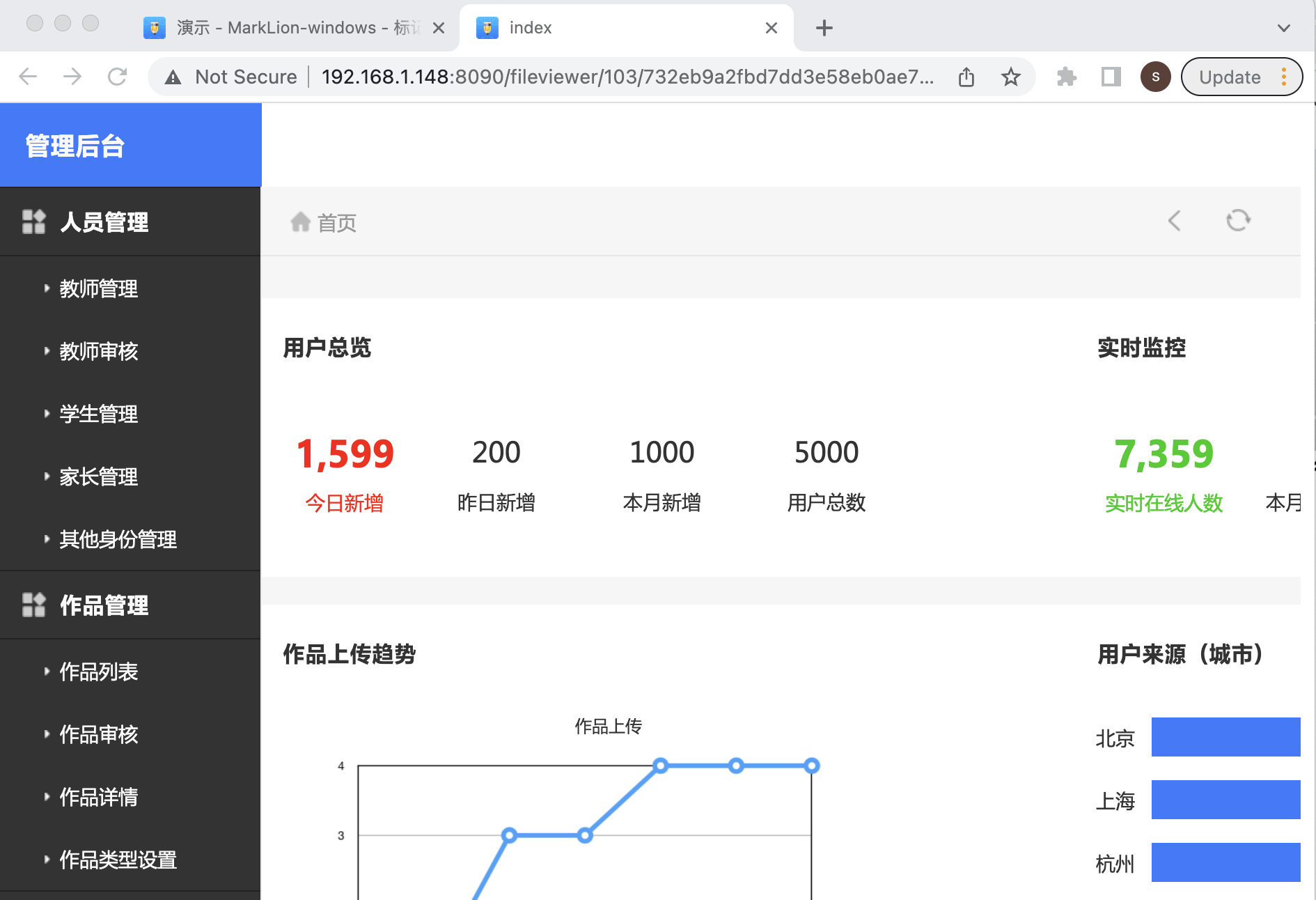Collapse the 作品管理 sidebar section
The width and height of the screenshot is (1316, 900).
pos(104,605)
